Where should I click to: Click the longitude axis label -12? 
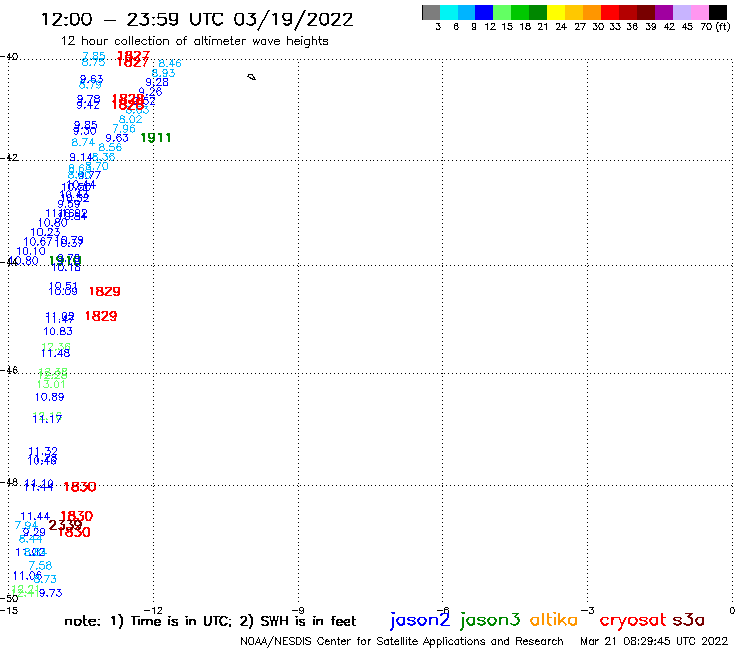153,610
